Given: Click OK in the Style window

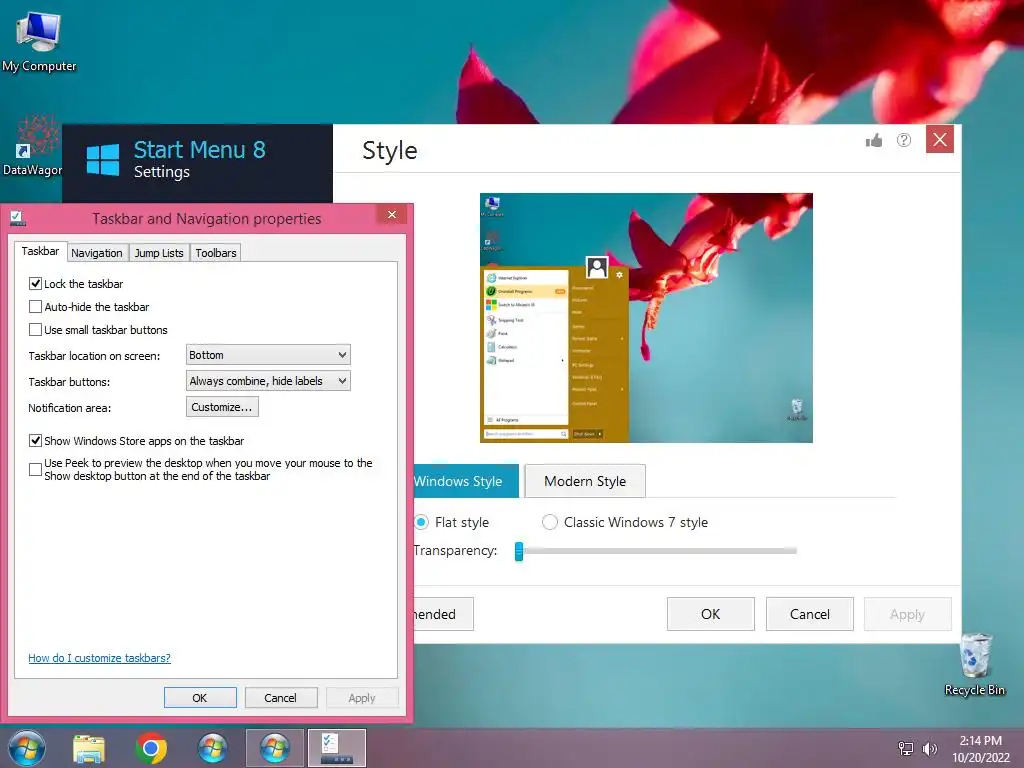Looking at the screenshot, I should click(x=711, y=614).
